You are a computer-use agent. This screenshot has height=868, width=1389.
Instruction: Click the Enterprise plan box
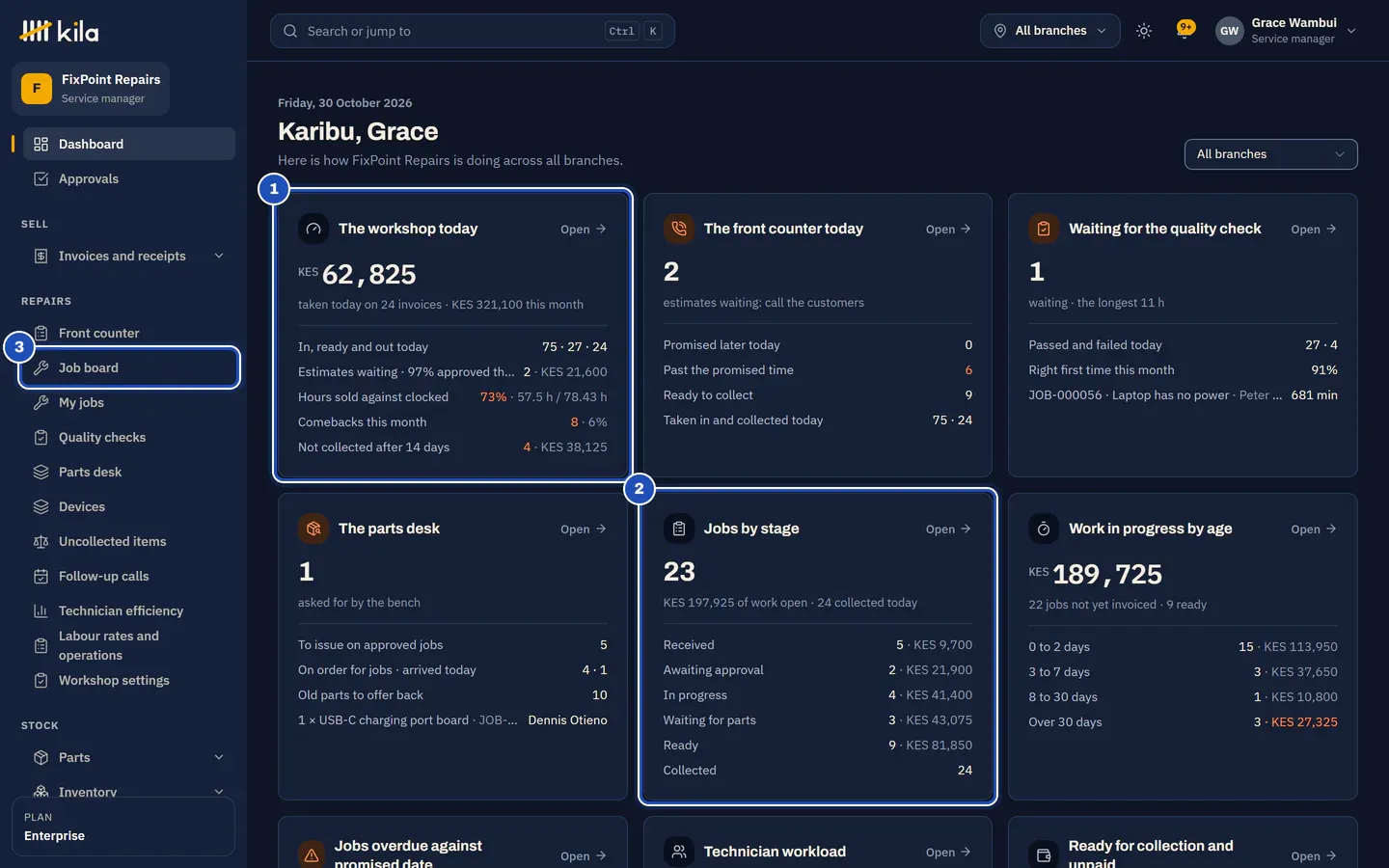click(x=123, y=827)
